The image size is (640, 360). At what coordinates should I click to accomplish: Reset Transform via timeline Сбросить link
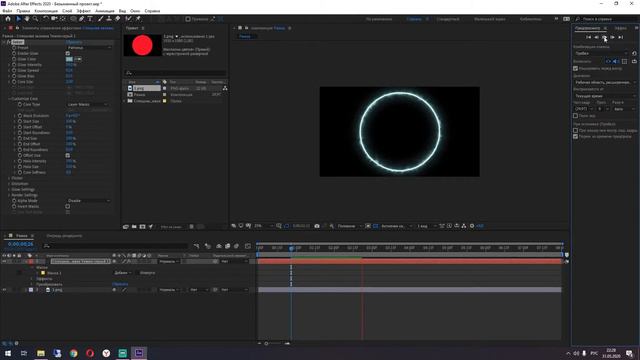120,284
